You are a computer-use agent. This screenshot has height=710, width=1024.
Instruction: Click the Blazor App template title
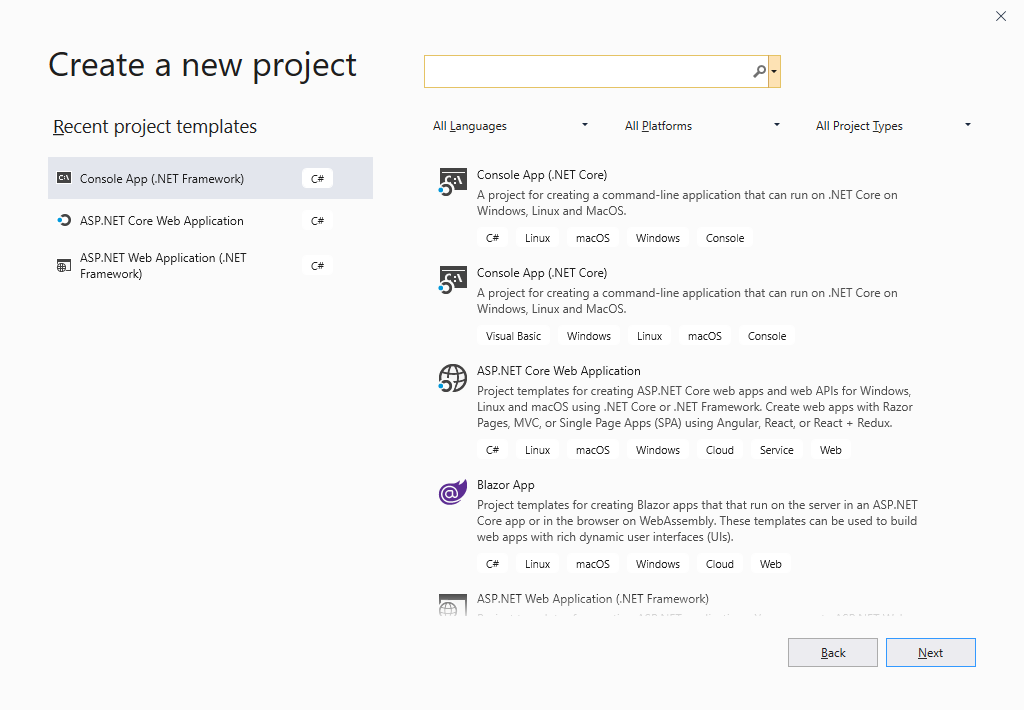[x=505, y=485]
